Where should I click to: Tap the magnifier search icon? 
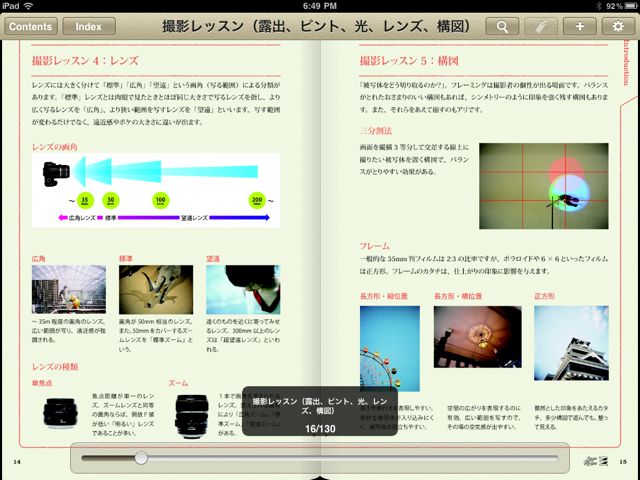click(502, 27)
